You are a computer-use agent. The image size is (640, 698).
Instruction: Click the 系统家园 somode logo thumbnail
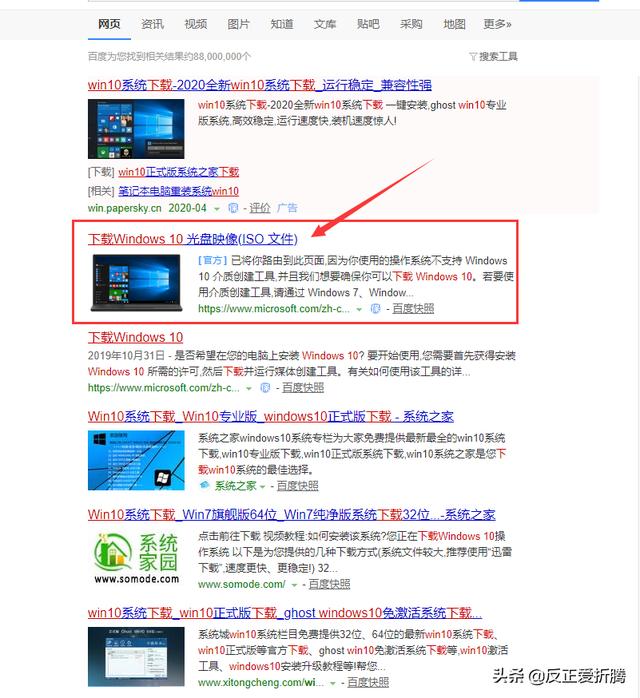[x=136, y=558]
